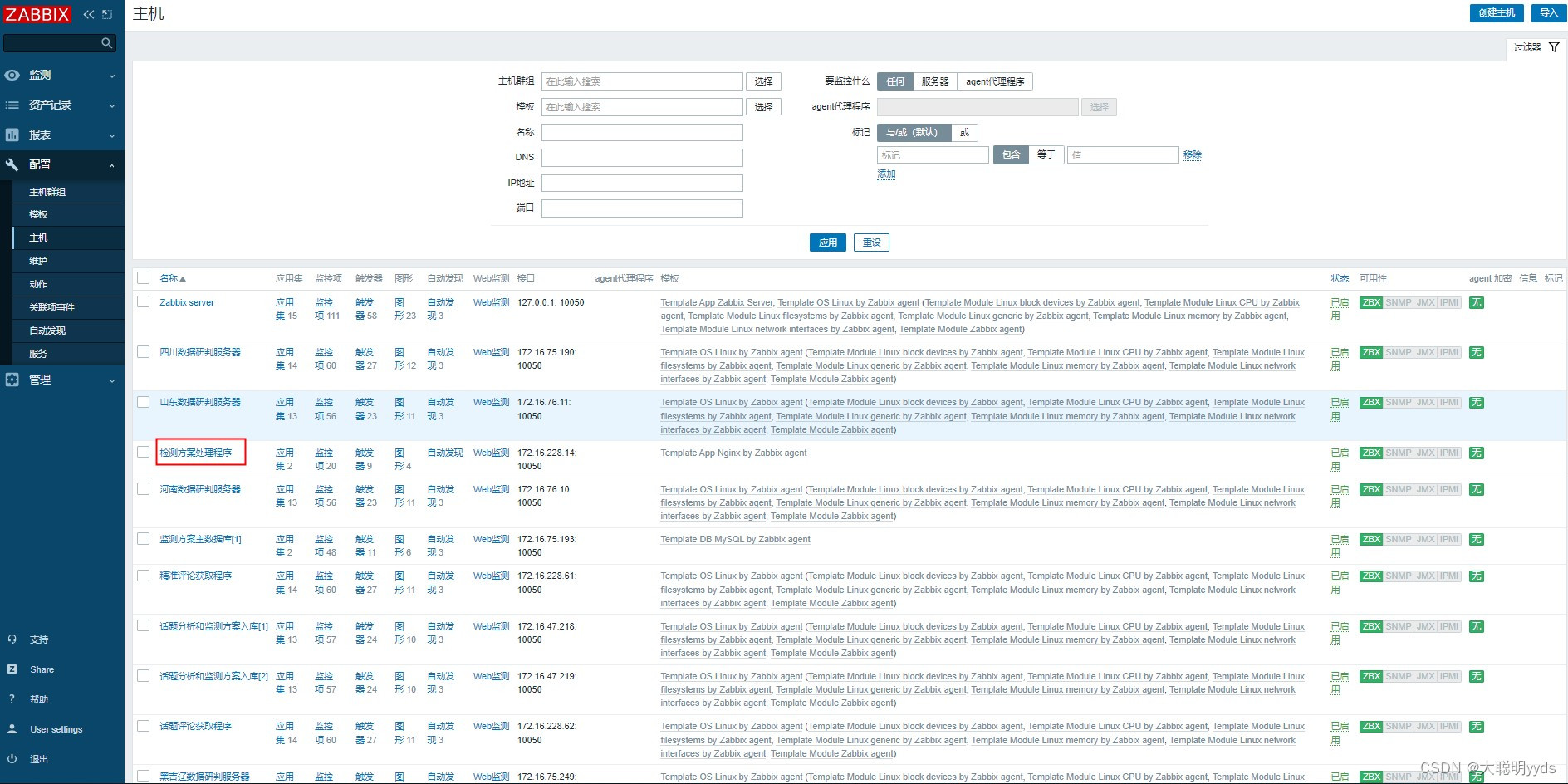Click ZBX badge for 山东数据研判服务器
Image resolution: width=1568 pixels, height=784 pixels.
1371,402
